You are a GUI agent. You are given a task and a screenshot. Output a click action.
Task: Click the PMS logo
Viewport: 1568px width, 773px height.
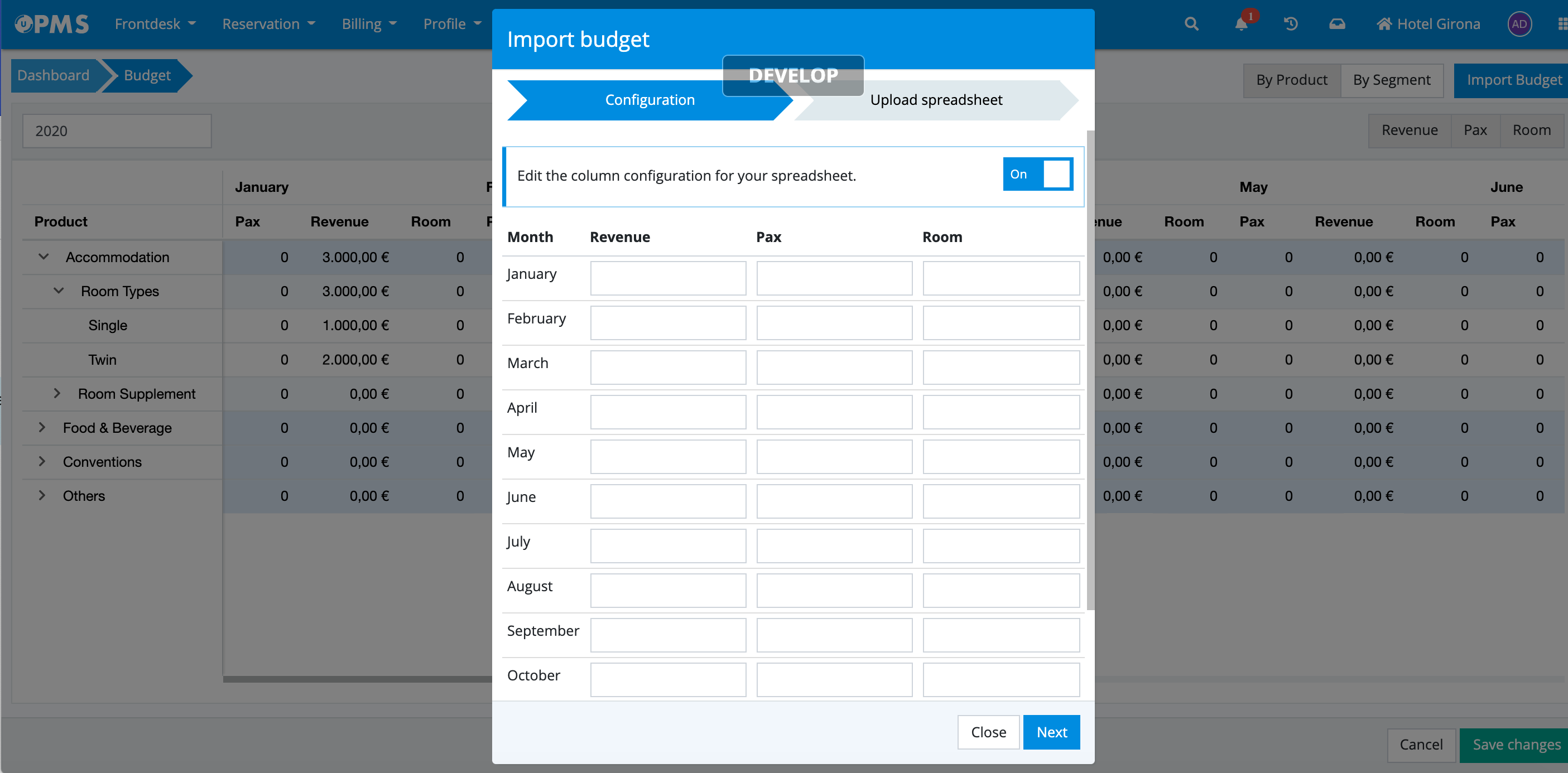pos(52,25)
